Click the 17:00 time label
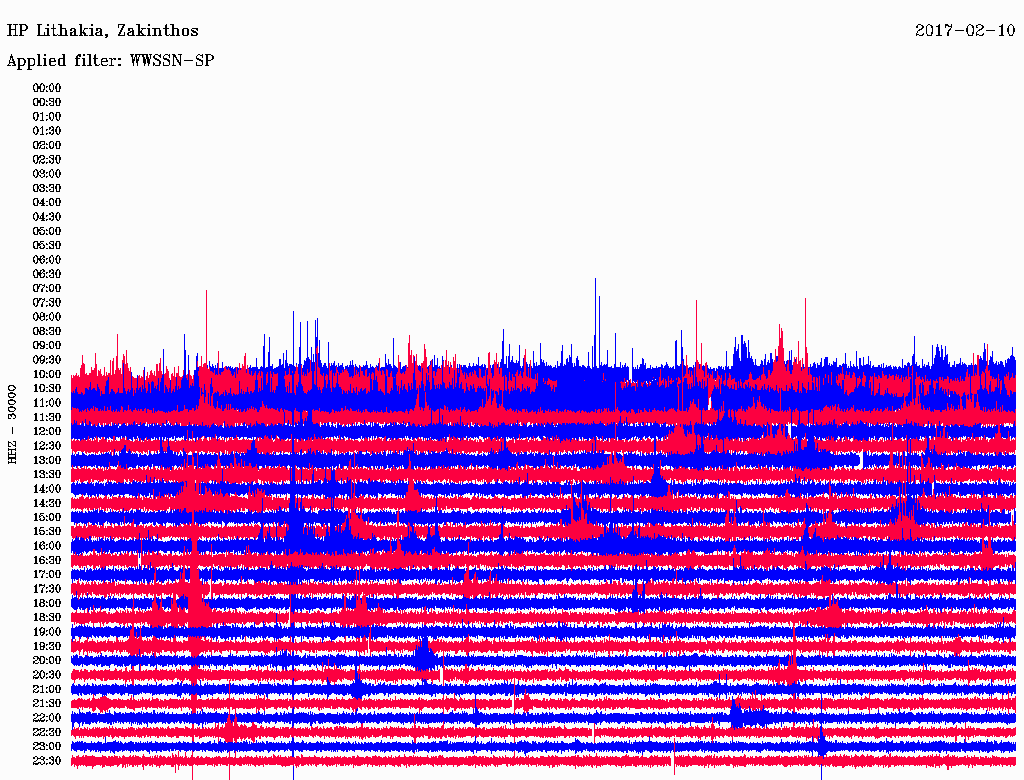 (x=47, y=575)
